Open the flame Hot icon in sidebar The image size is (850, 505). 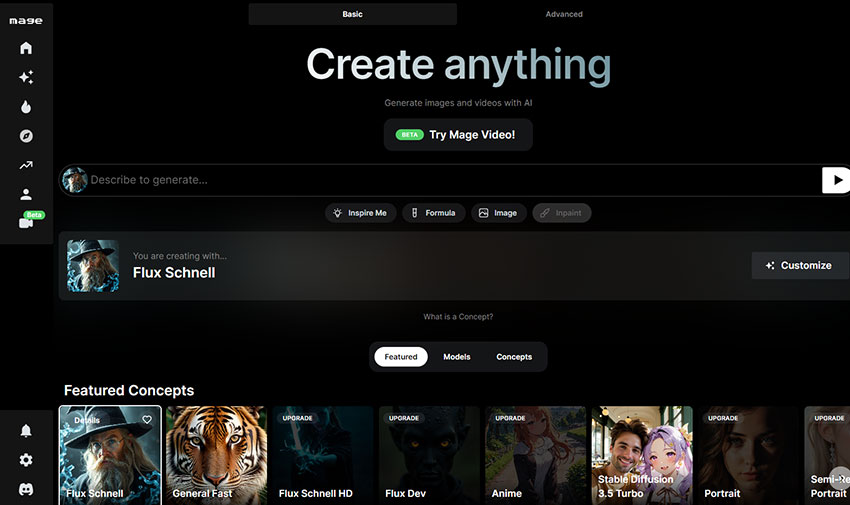point(25,107)
